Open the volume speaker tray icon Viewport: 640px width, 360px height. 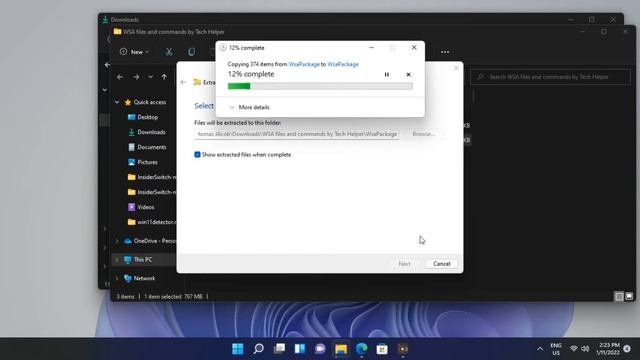[585, 349]
